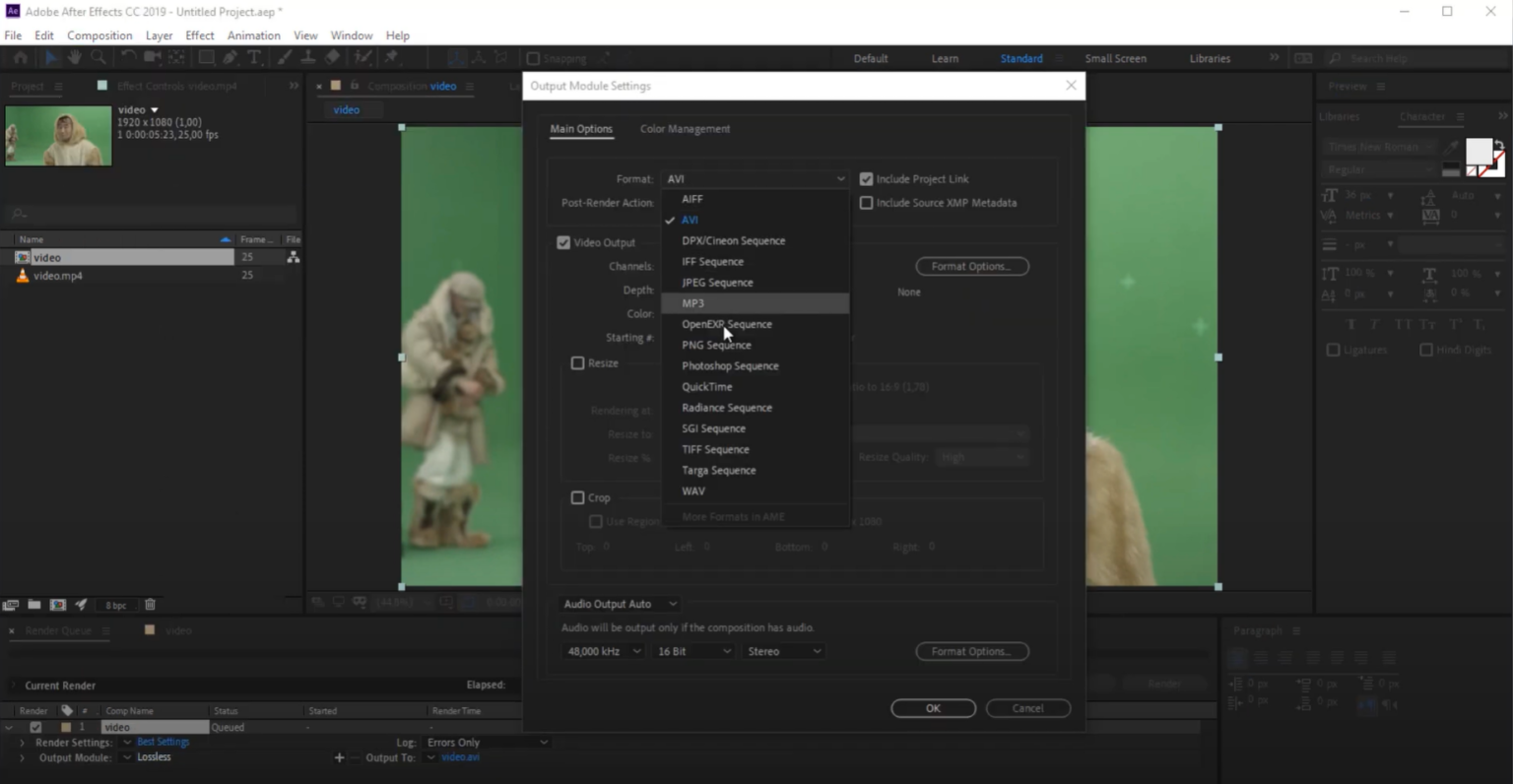
Task: Click the white fill color swatch
Action: tap(1478, 152)
